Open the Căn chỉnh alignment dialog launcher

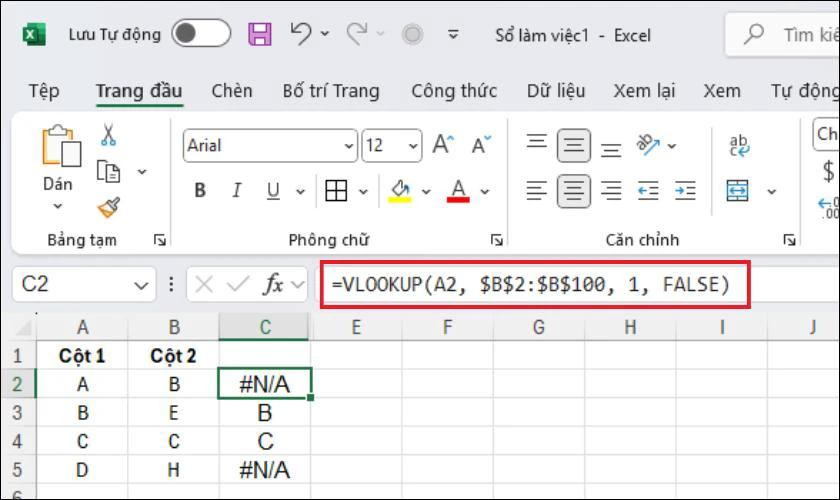point(789,240)
